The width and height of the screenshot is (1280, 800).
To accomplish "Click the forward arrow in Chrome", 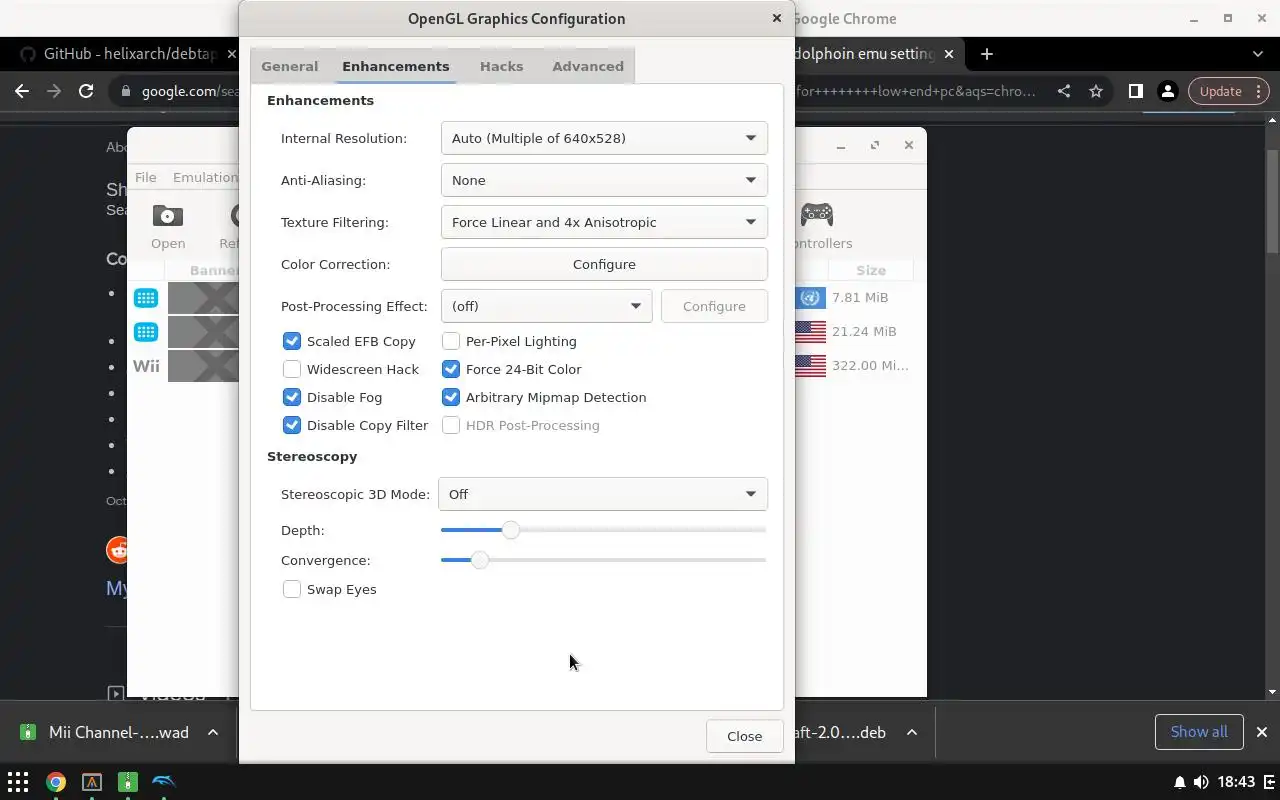I will 54,91.
